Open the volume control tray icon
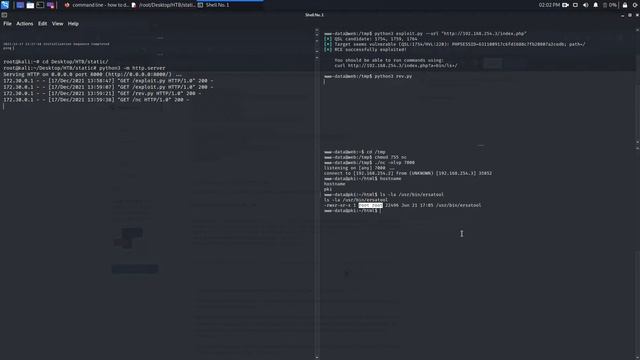The image size is (640, 360). click(586, 5)
